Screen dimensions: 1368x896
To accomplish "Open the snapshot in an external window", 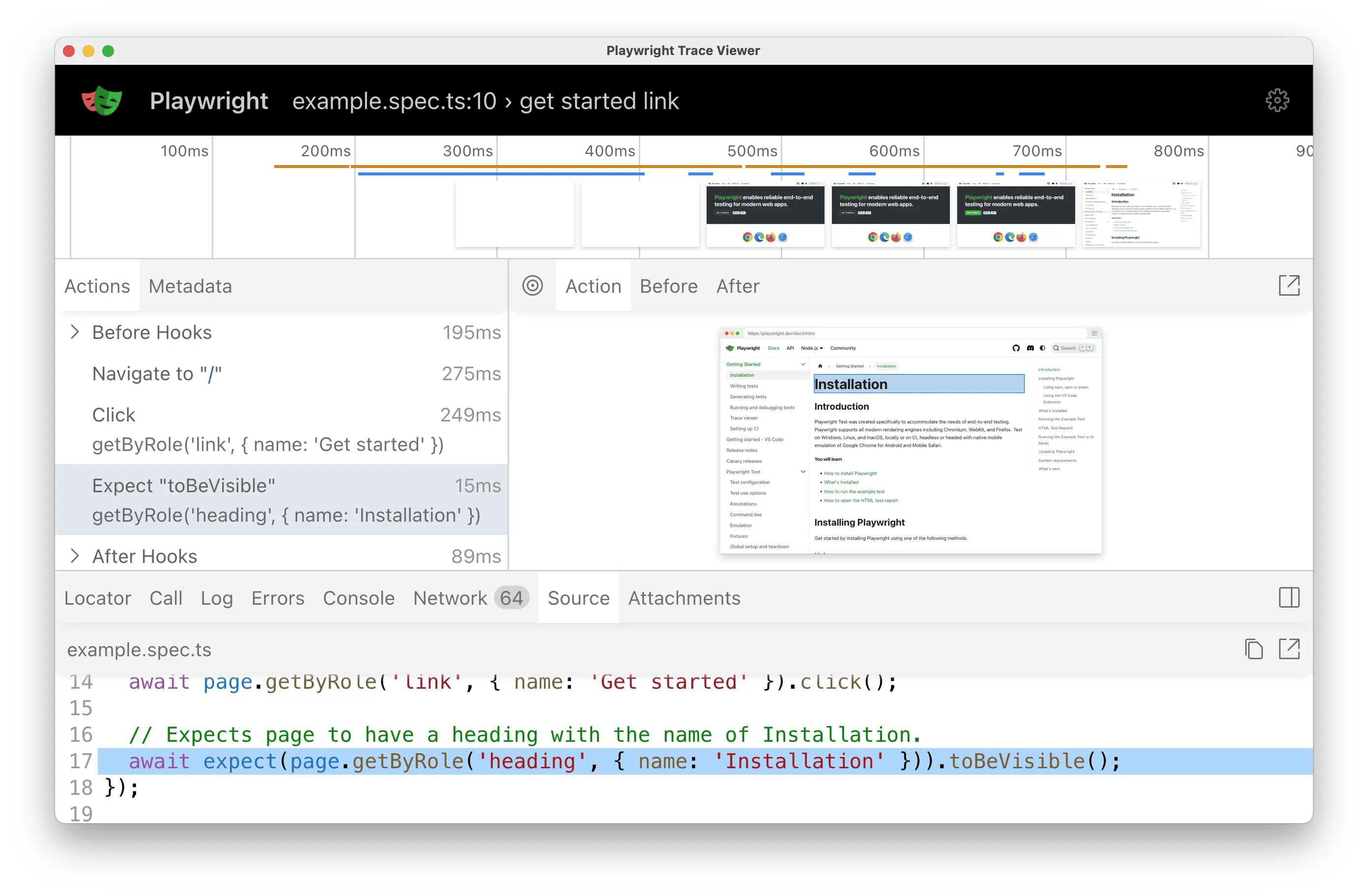I will click(x=1289, y=285).
